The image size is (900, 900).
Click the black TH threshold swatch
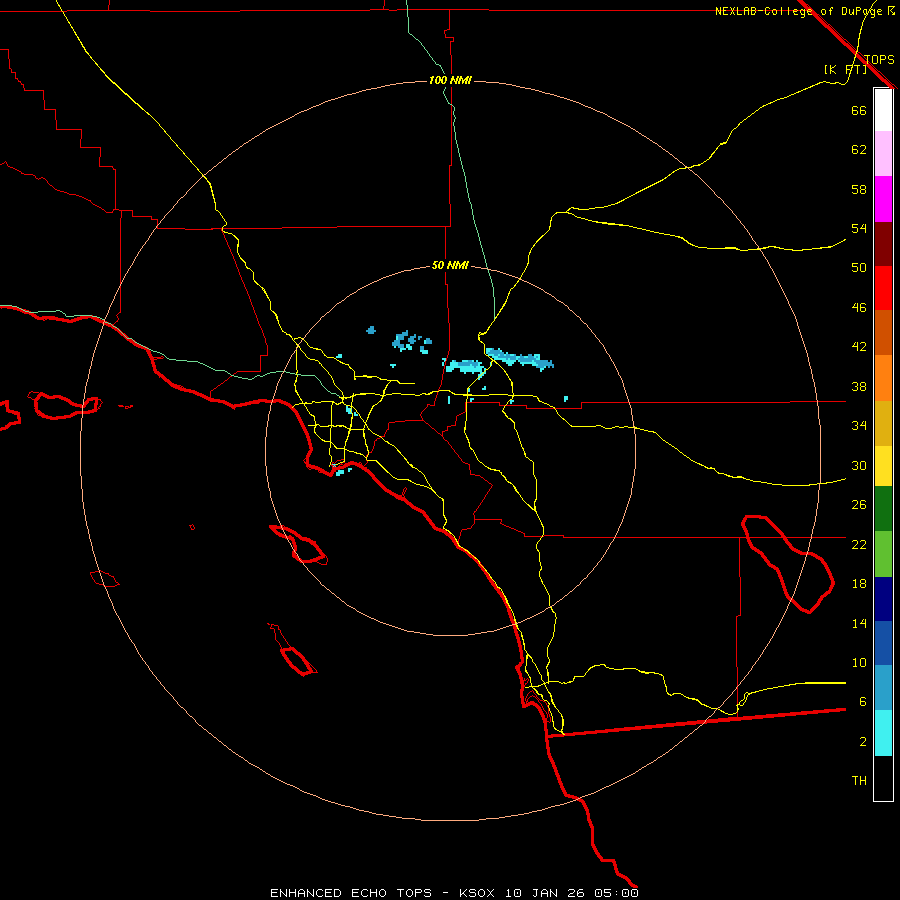click(883, 778)
